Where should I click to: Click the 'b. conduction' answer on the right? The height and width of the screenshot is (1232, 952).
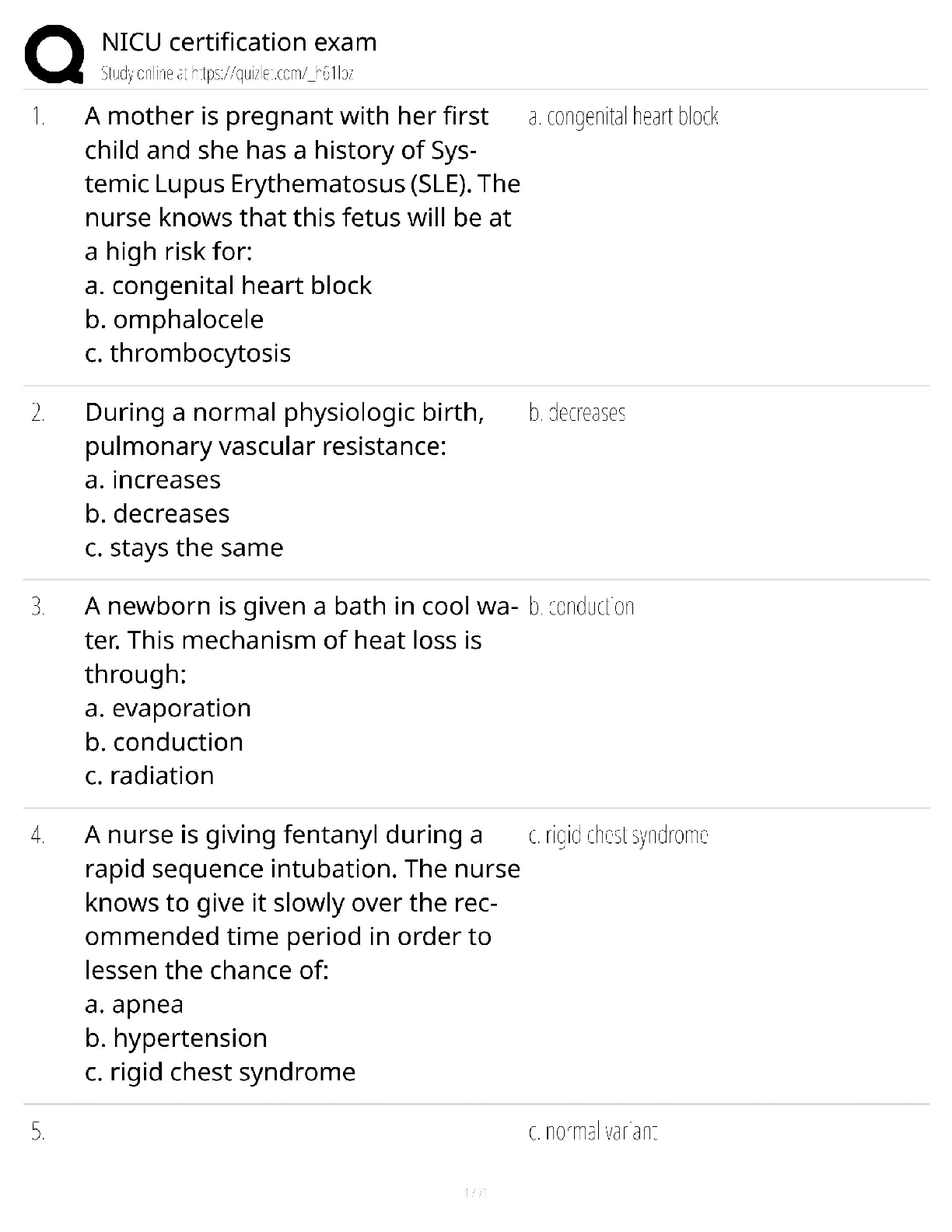pos(582,607)
